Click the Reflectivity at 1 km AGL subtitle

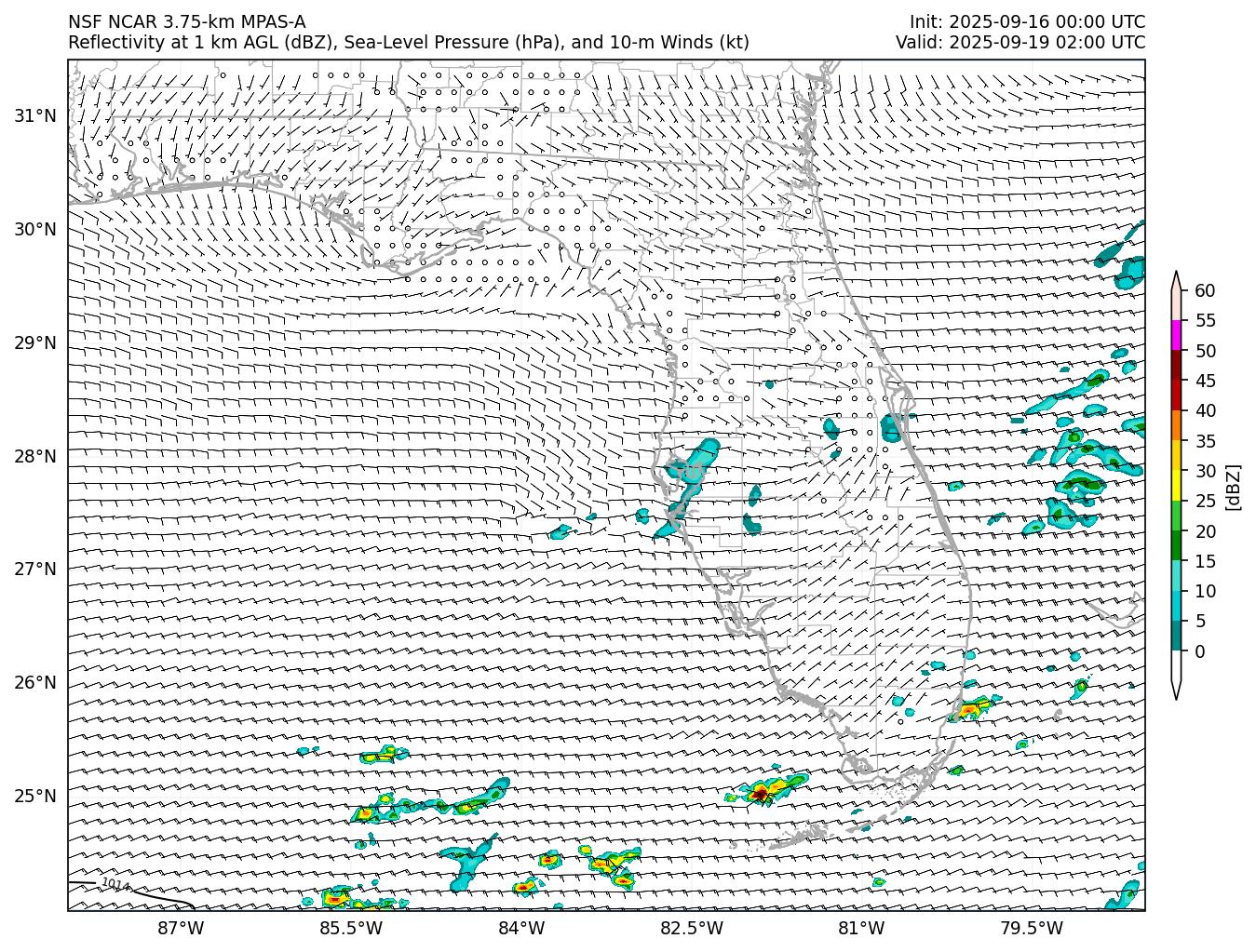(408, 43)
